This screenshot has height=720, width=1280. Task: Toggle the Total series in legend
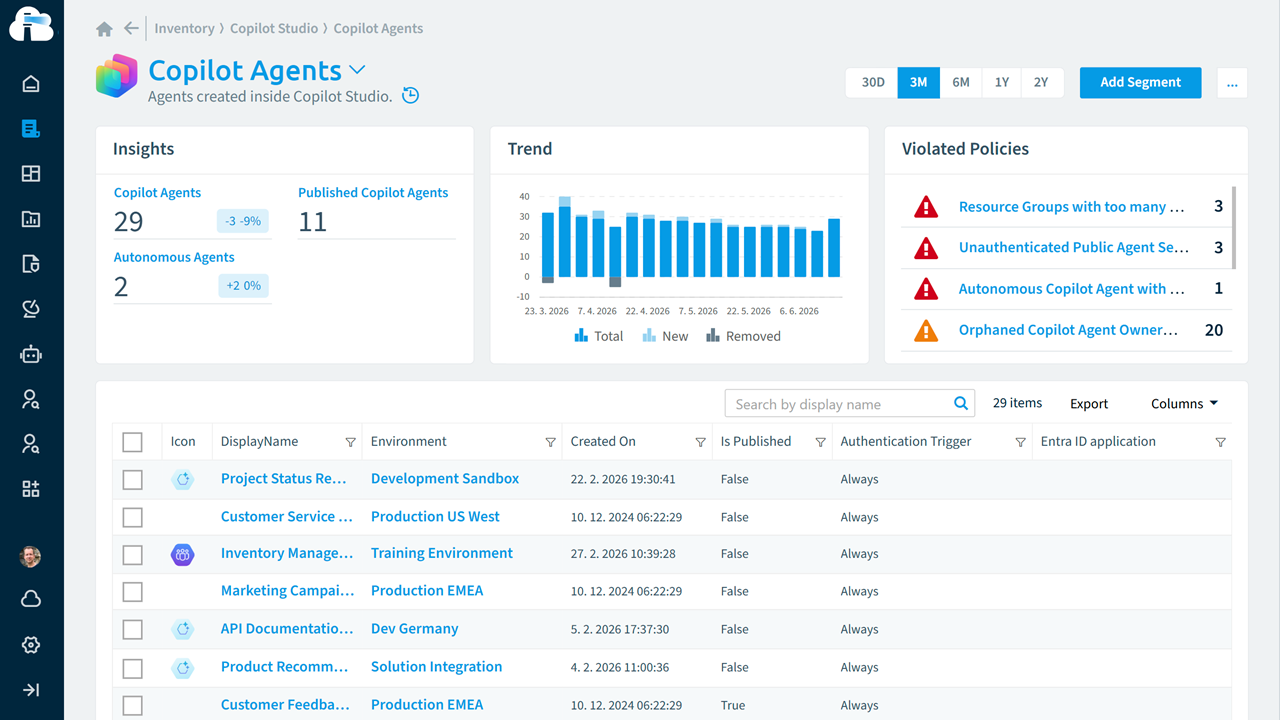[598, 336]
